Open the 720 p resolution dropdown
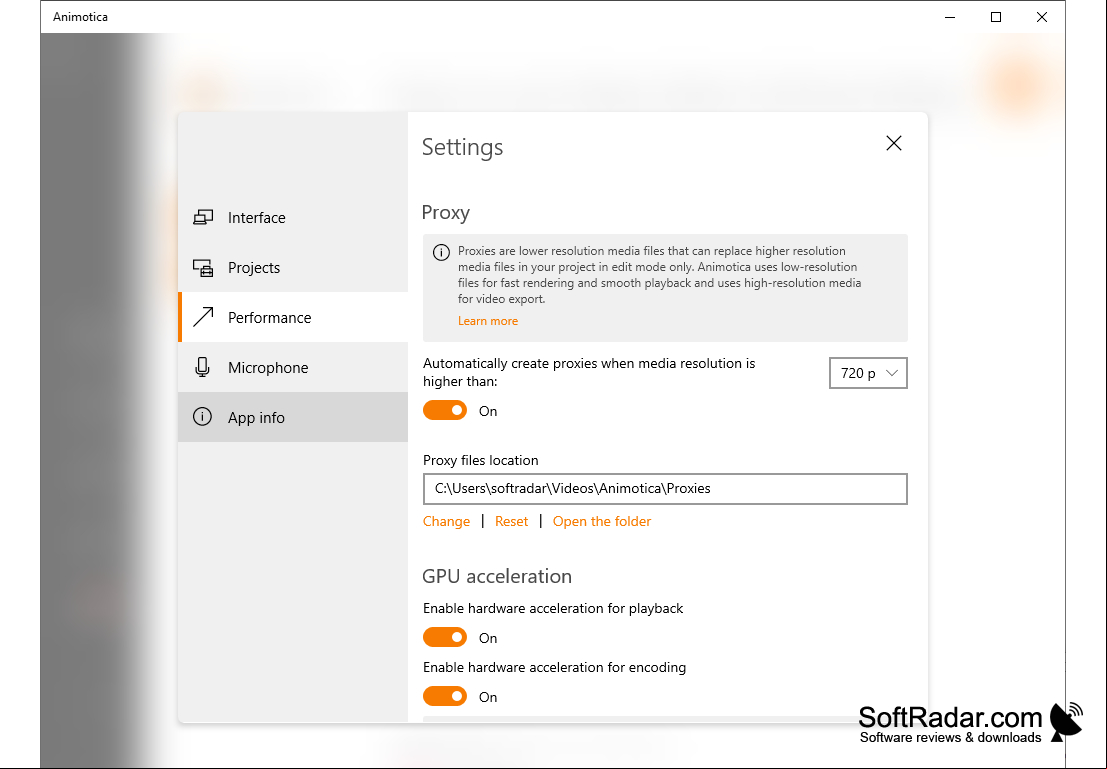1107x769 pixels. pos(868,373)
